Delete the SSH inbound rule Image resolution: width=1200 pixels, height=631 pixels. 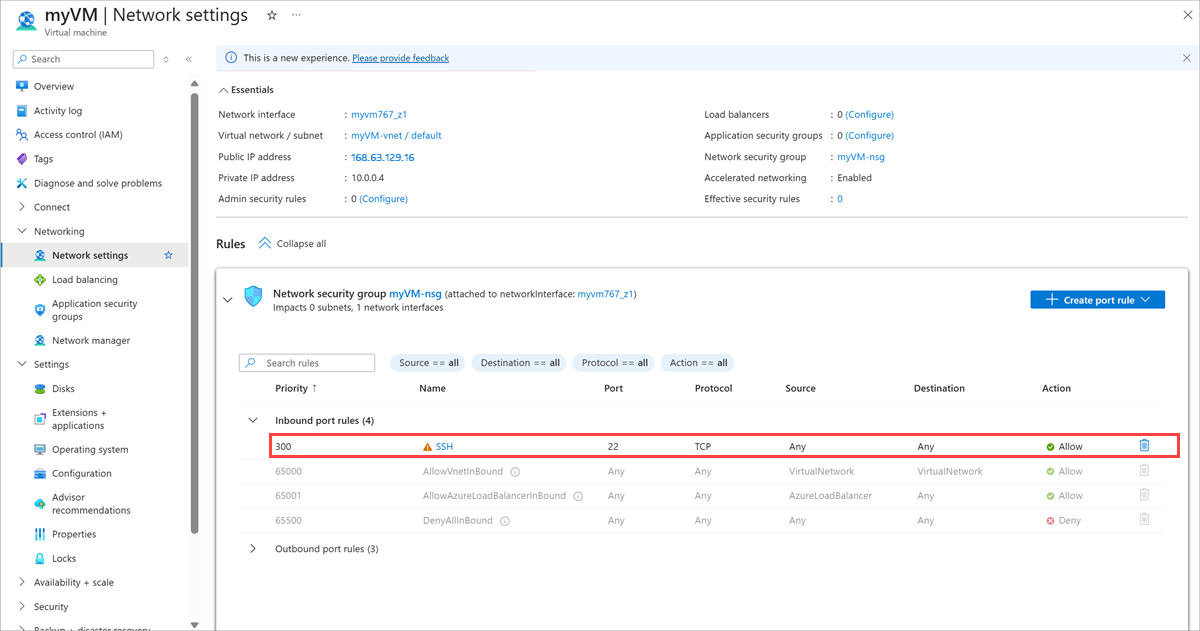1144,446
